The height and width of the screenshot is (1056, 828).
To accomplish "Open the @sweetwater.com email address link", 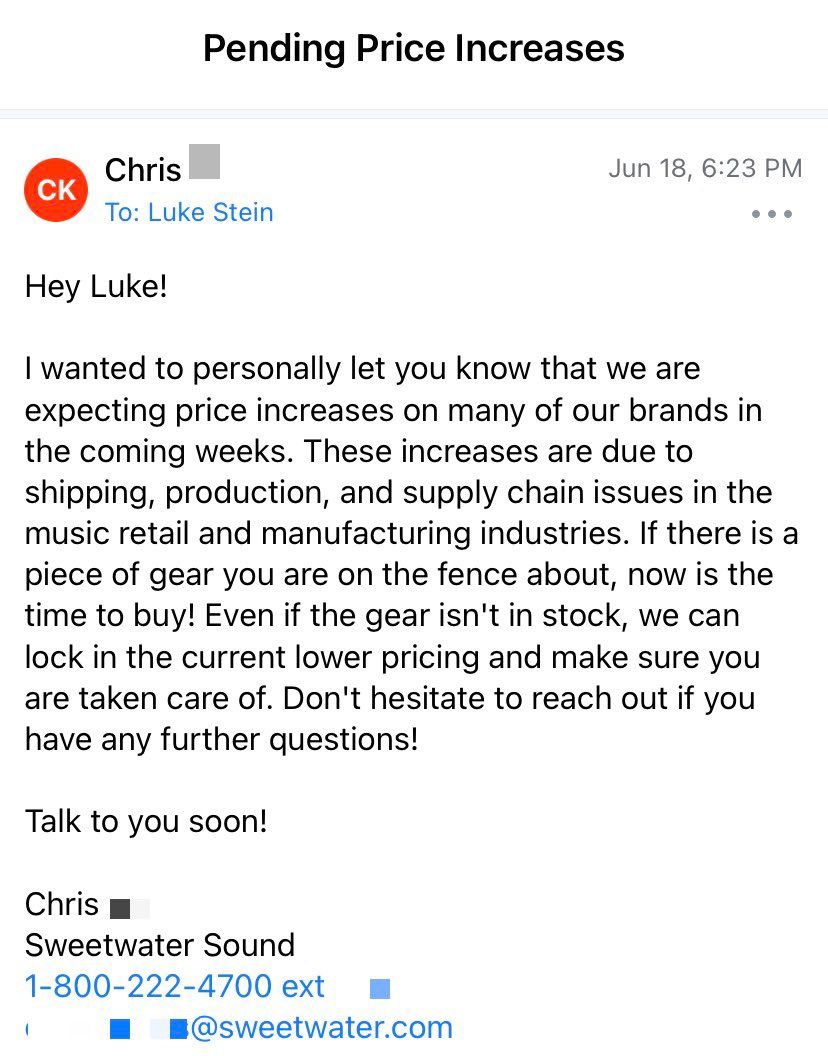I will click(320, 1027).
